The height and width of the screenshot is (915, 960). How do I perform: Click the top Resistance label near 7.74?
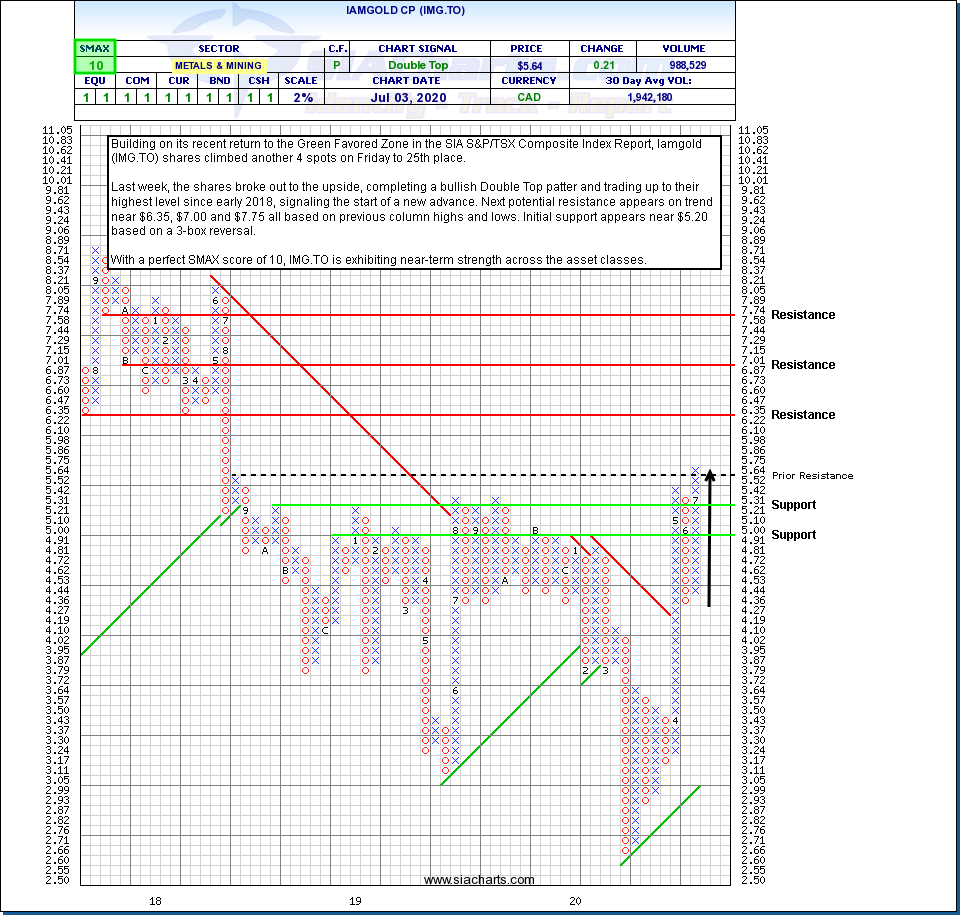tap(803, 315)
